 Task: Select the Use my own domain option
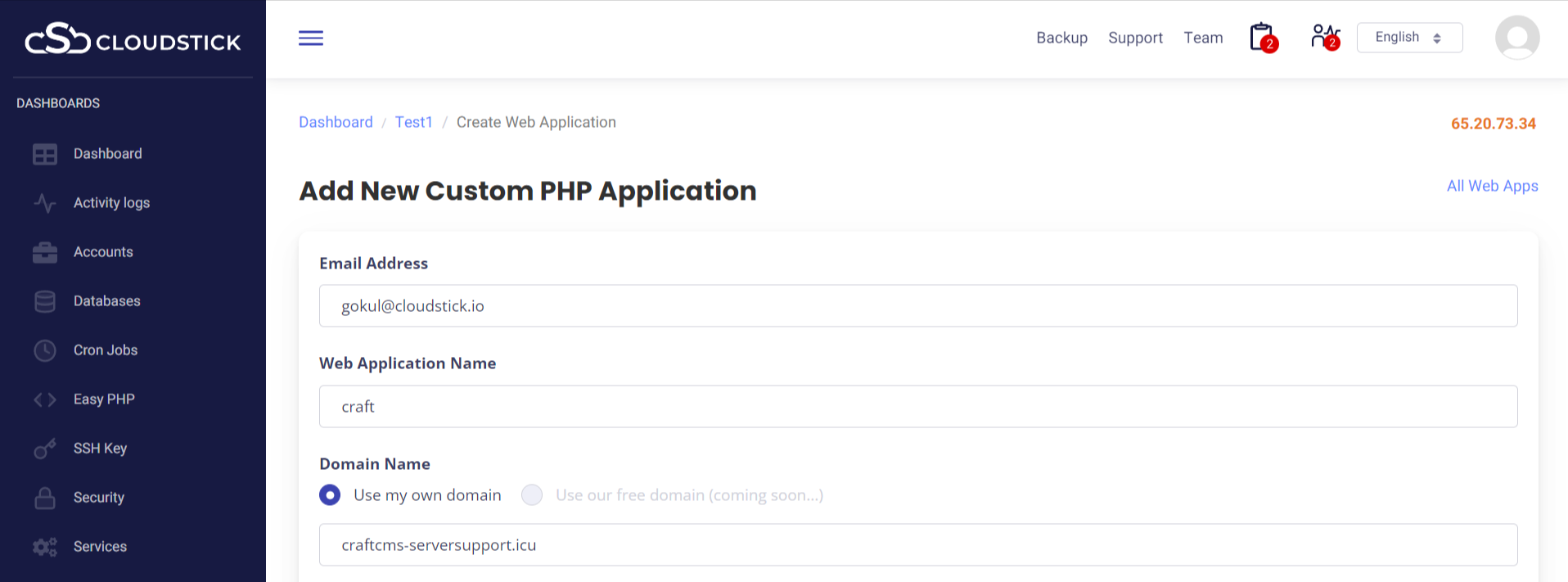331,495
